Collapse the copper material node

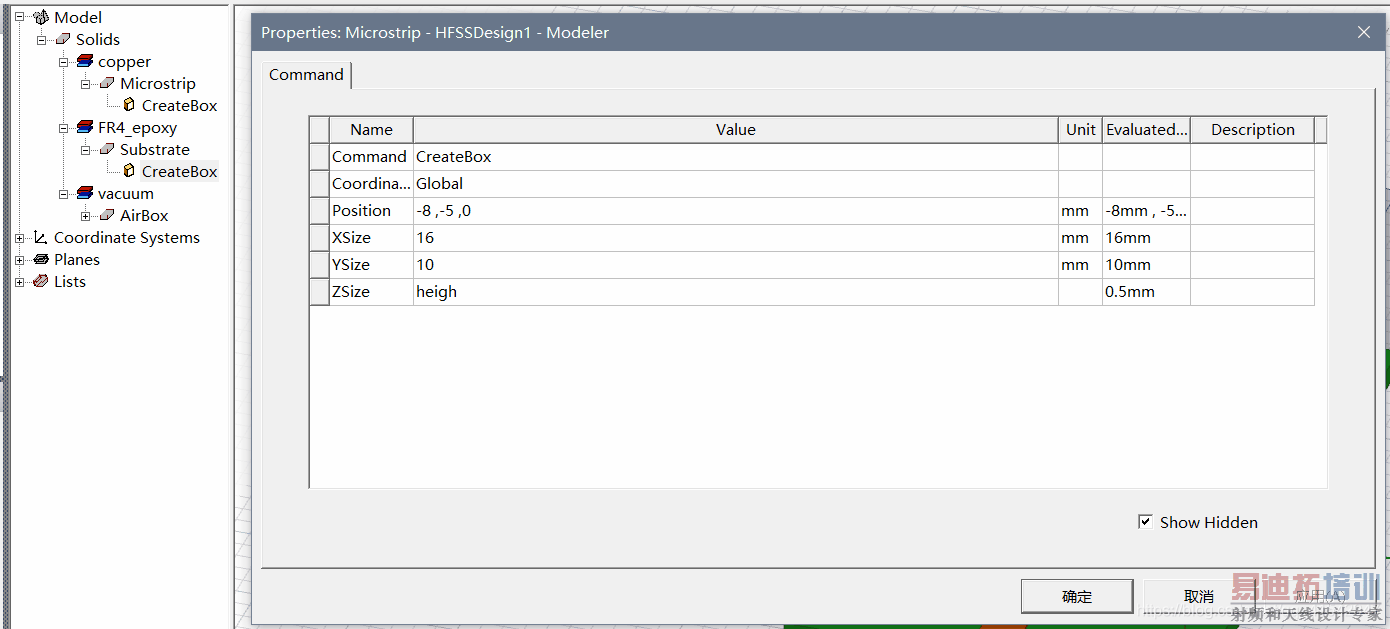coord(63,61)
